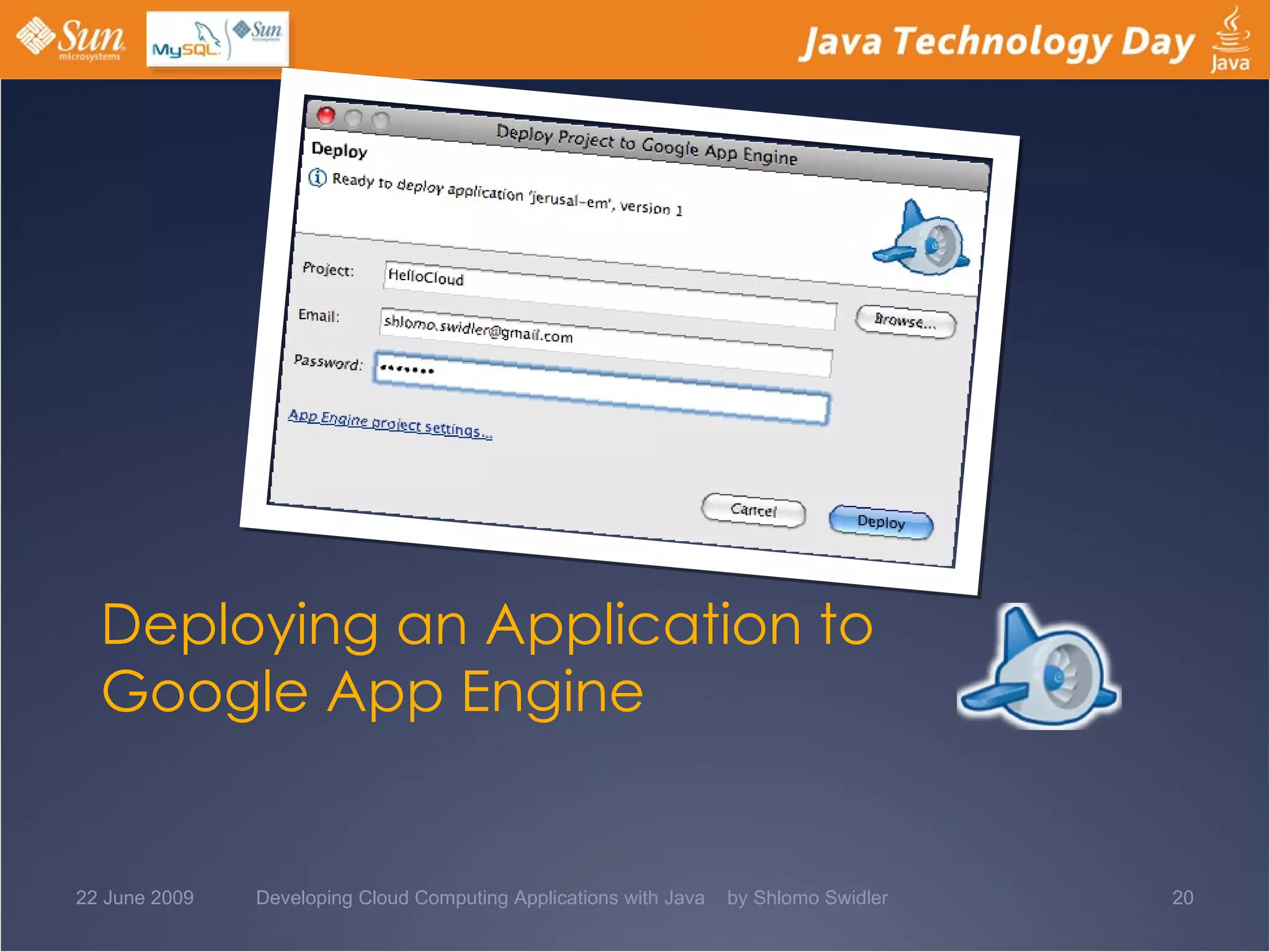Focus the Project field containing HelloCloud

(610, 296)
